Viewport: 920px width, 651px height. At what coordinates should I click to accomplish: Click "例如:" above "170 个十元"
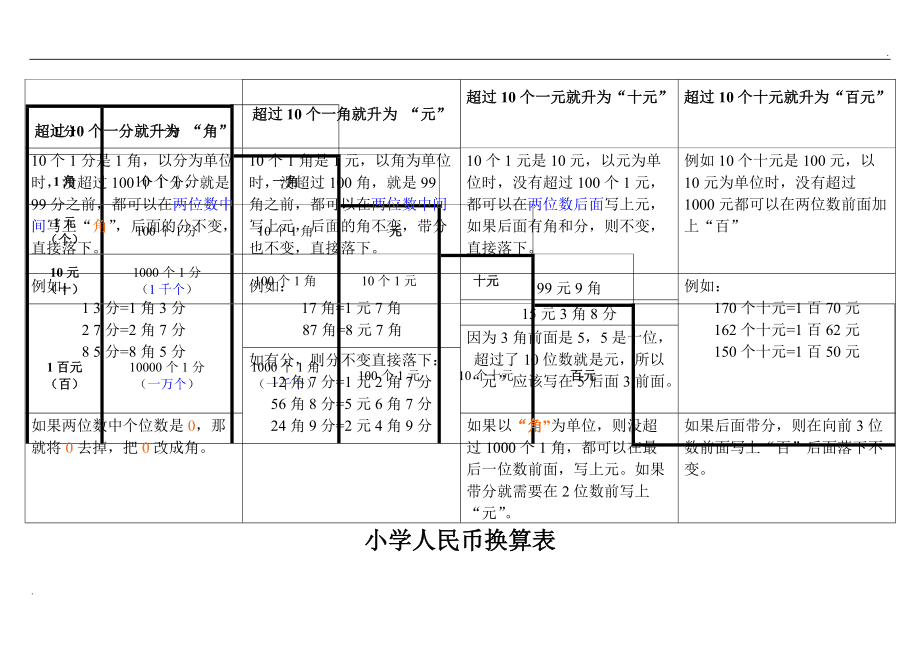(702, 286)
